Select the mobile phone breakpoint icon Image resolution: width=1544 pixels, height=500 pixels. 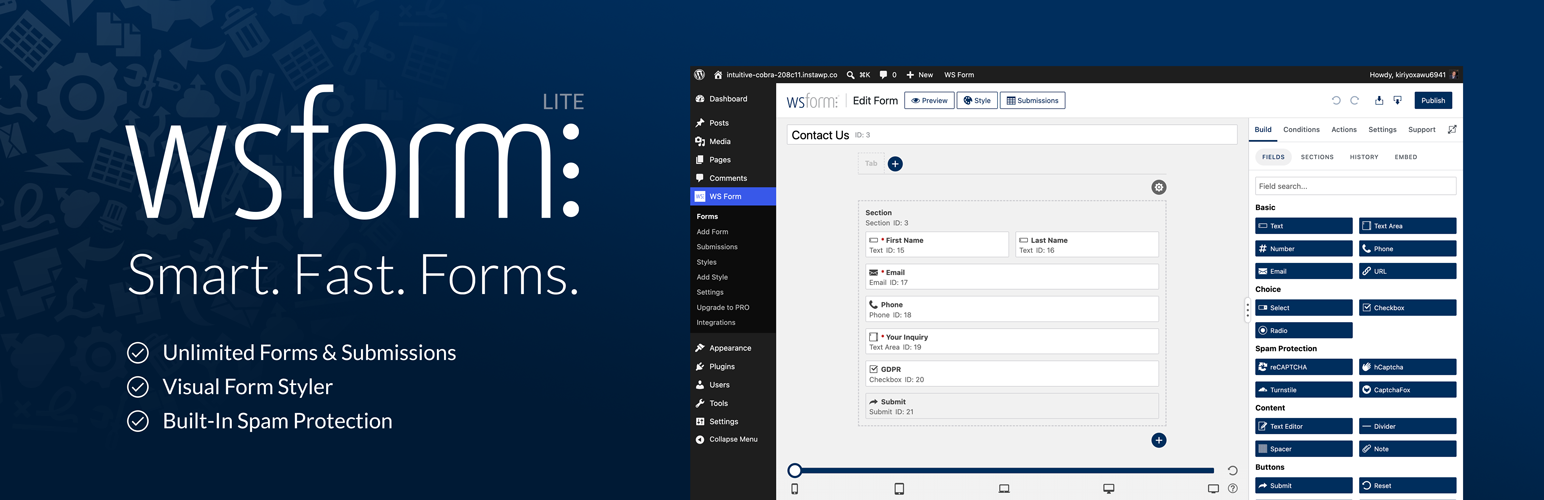pos(795,489)
